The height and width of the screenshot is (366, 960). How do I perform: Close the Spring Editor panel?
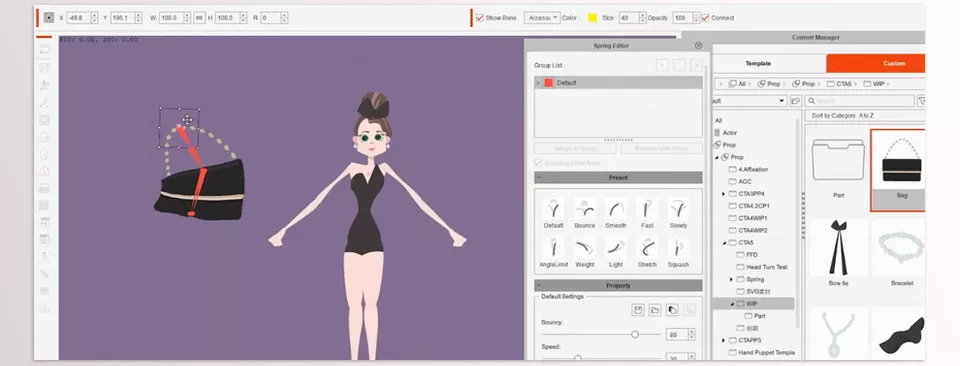coord(699,45)
